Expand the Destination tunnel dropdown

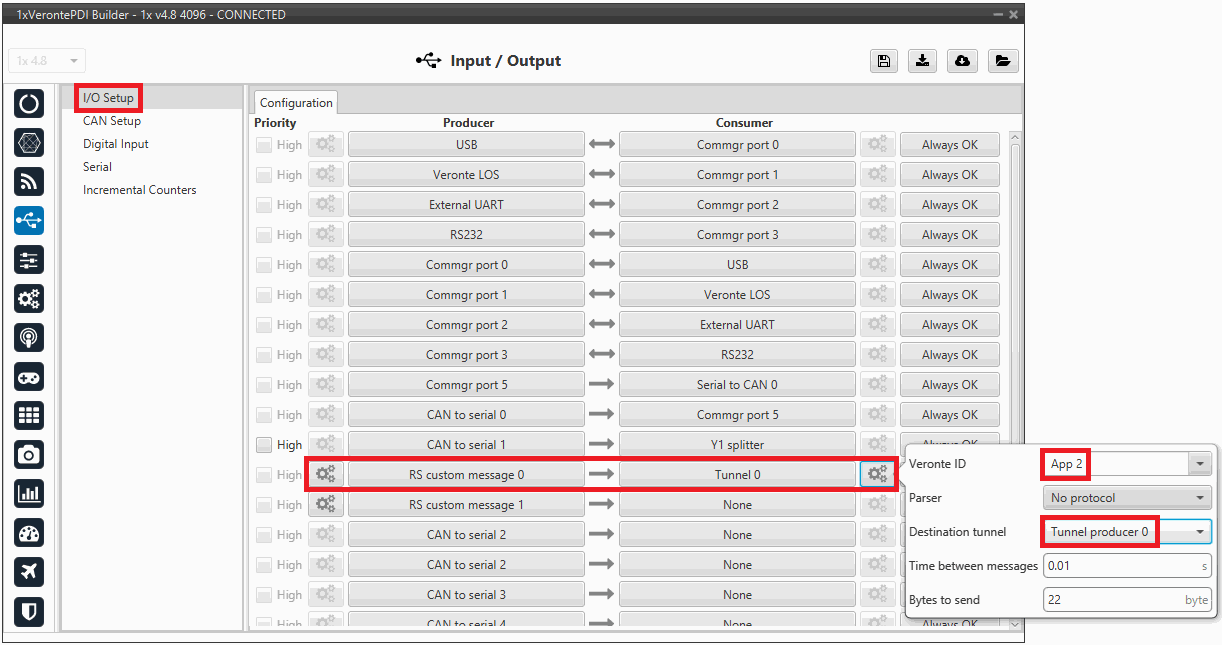(x=1199, y=532)
